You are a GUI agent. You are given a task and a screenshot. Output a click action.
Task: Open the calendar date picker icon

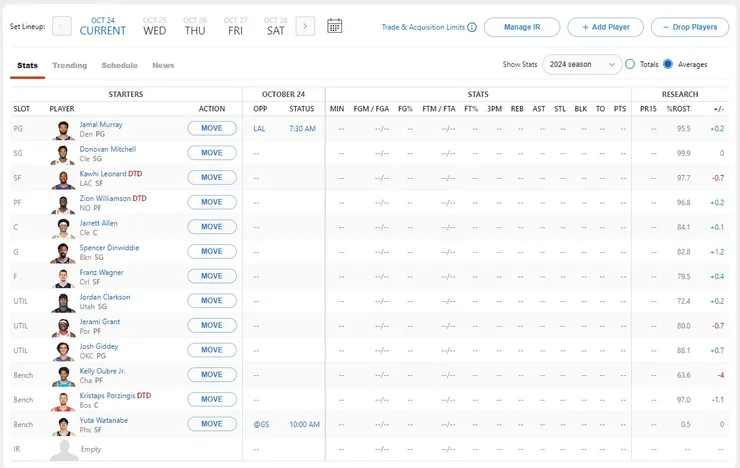[x=335, y=26]
